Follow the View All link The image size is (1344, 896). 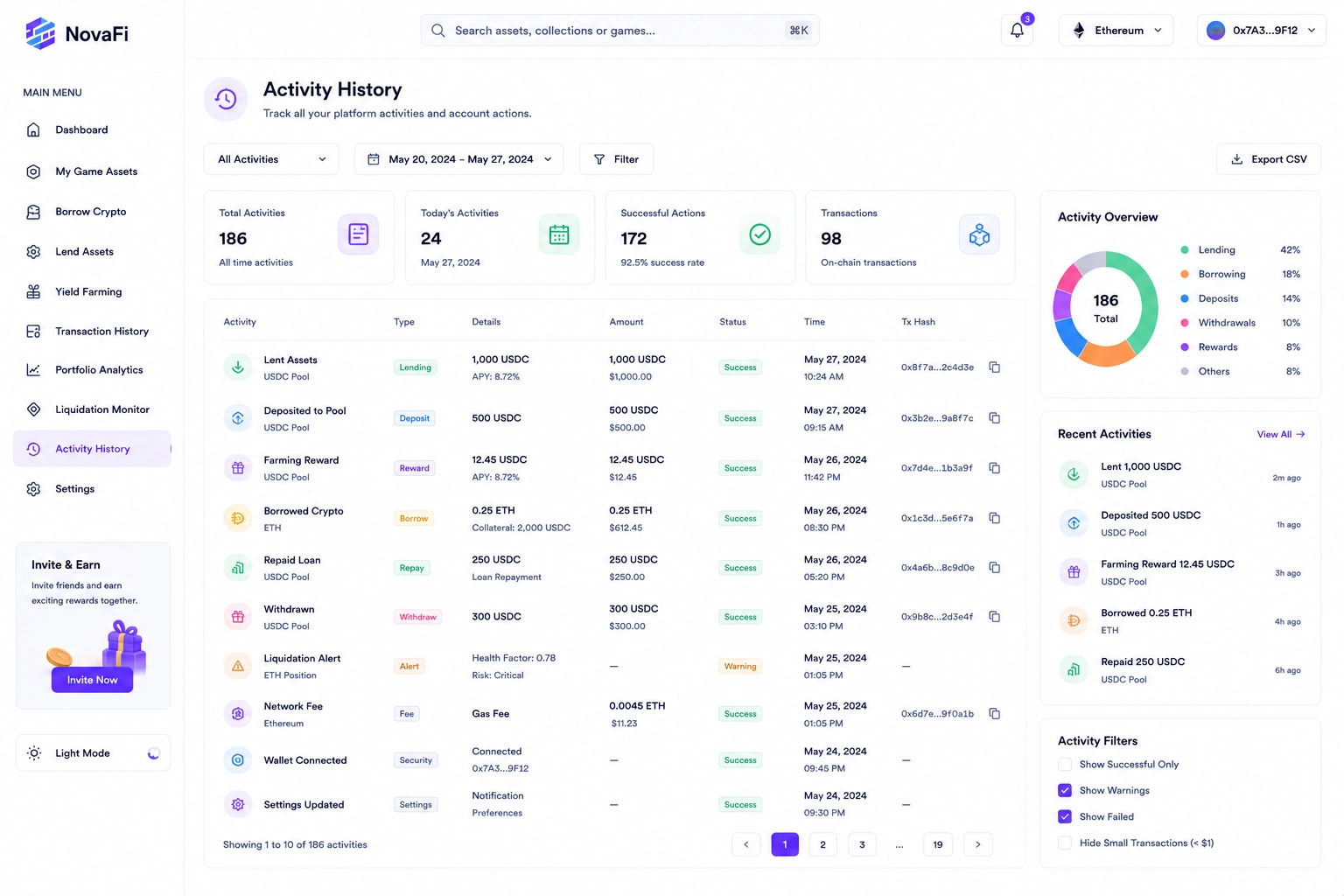1280,435
